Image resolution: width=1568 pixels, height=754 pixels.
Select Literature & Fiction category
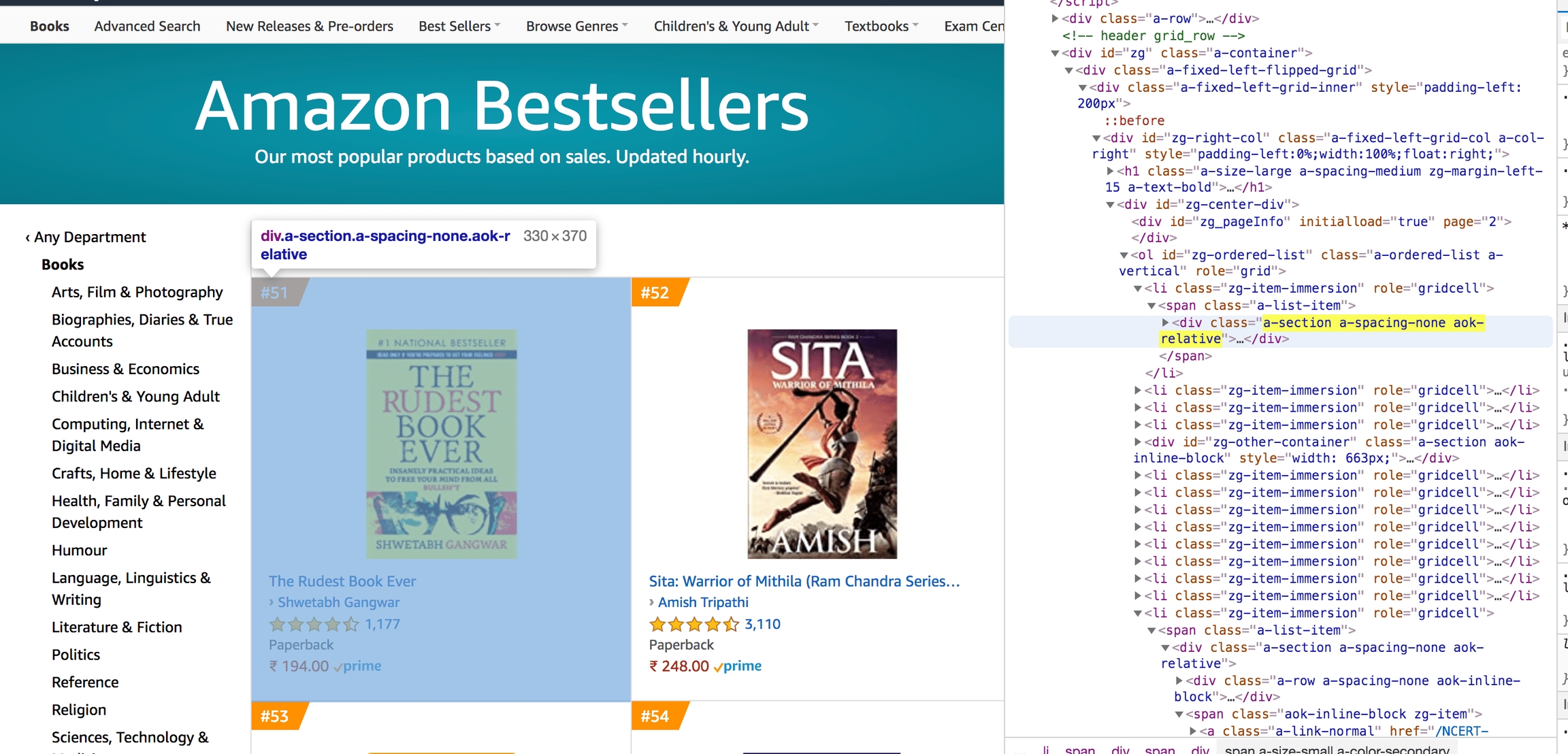[x=116, y=627]
